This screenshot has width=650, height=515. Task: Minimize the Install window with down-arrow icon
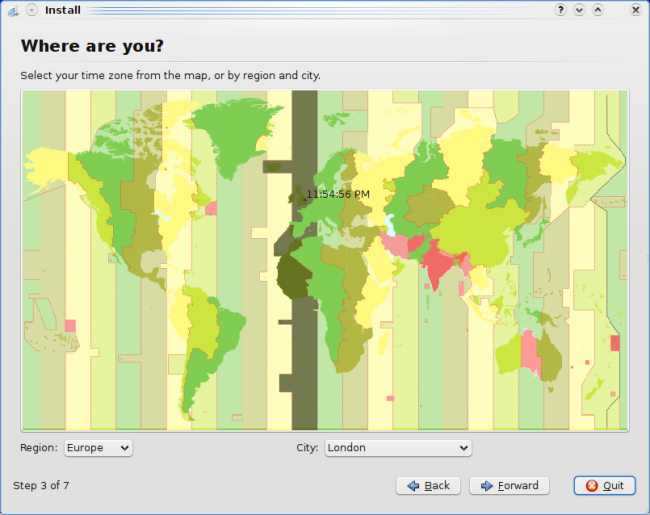579,10
